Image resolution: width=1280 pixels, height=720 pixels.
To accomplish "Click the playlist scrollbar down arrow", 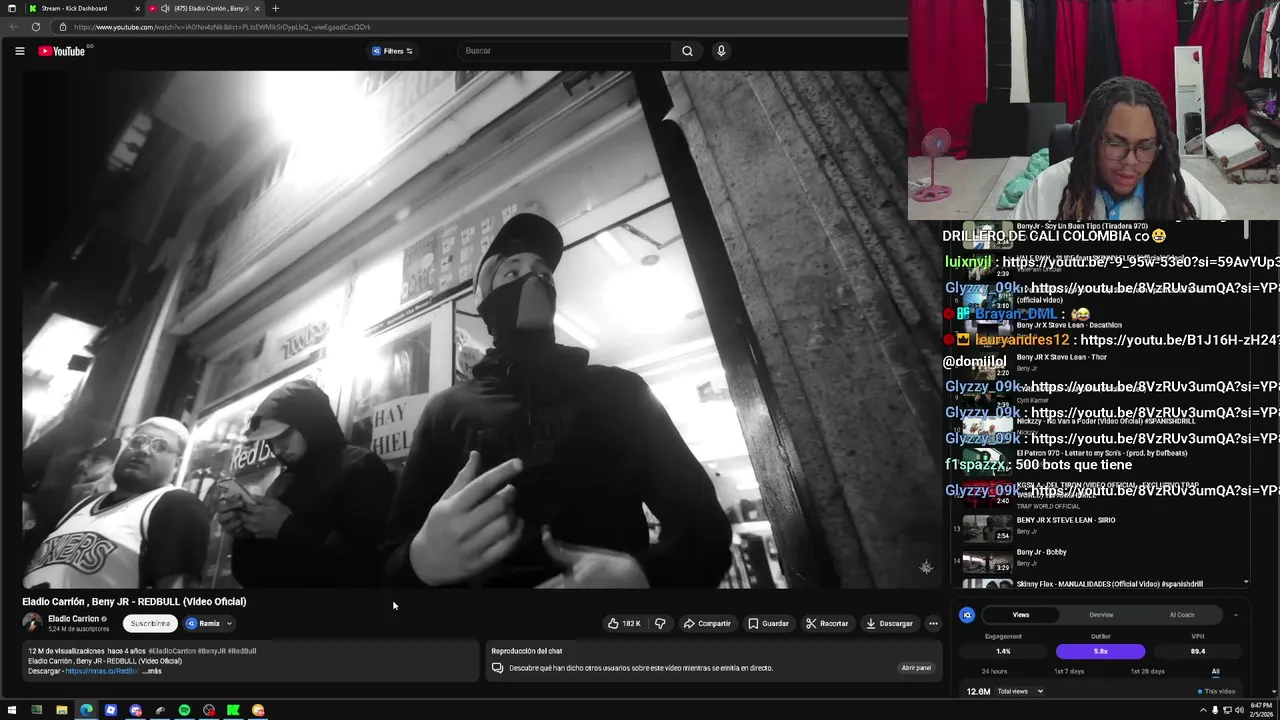I will coord(1246,582).
